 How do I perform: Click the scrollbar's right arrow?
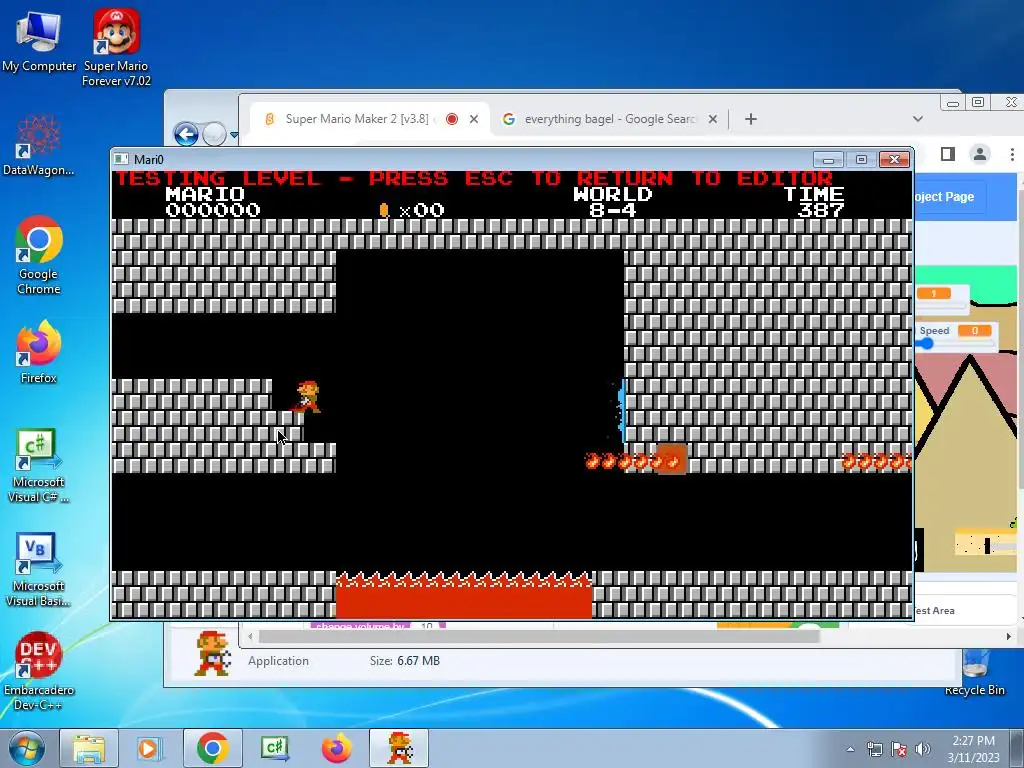[x=1009, y=636]
